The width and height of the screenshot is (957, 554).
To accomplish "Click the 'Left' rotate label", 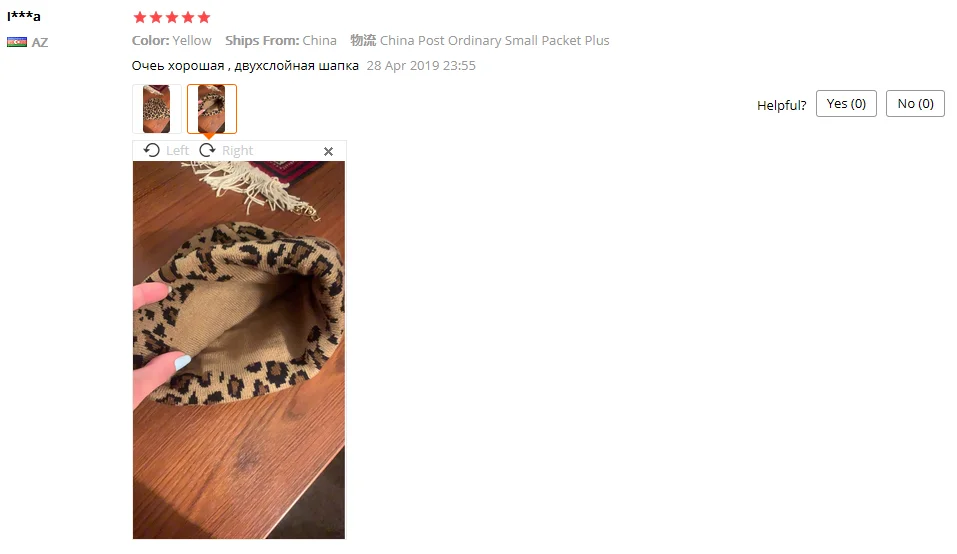I will (178, 151).
